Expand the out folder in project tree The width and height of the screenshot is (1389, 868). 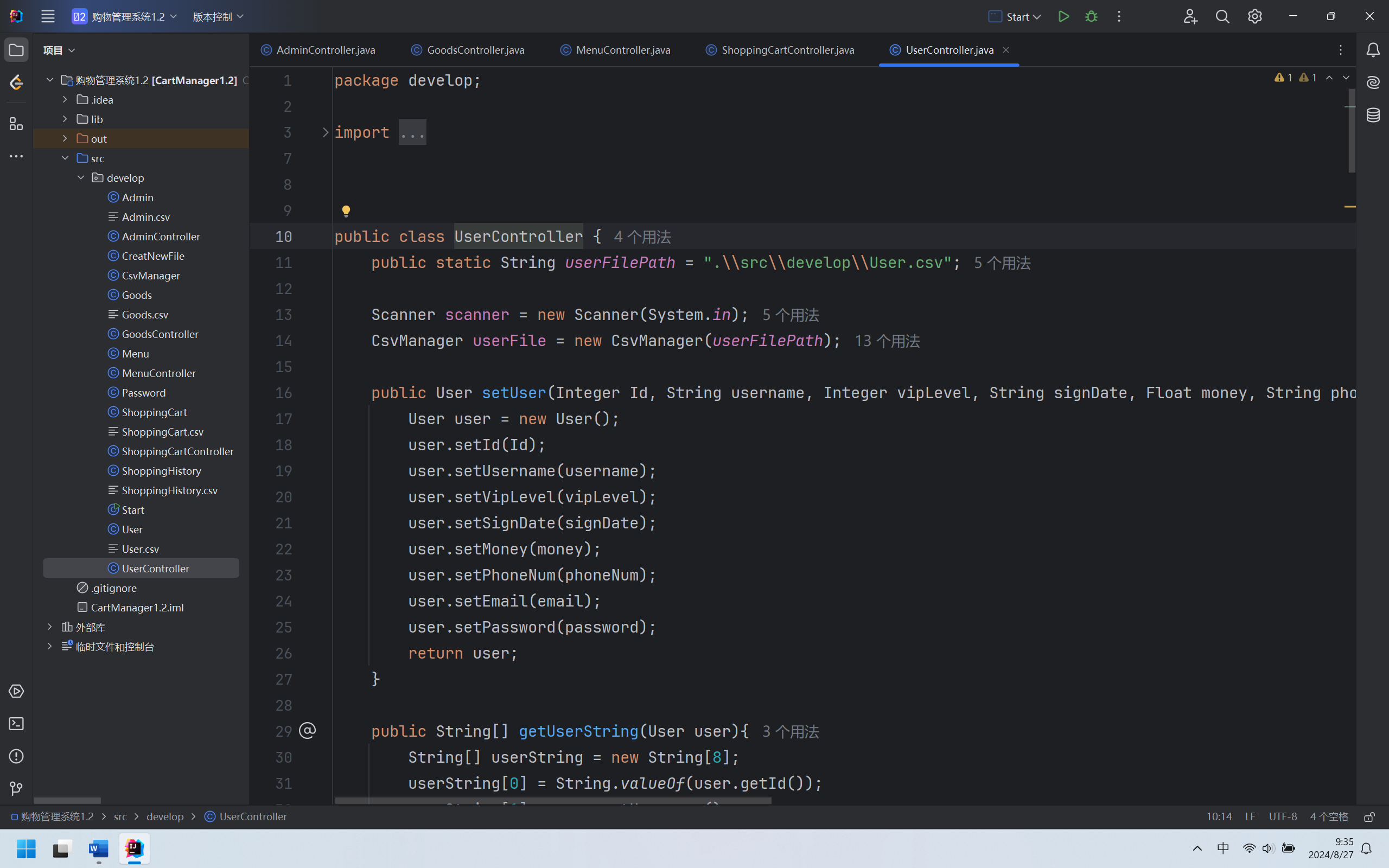pyautogui.click(x=65, y=138)
